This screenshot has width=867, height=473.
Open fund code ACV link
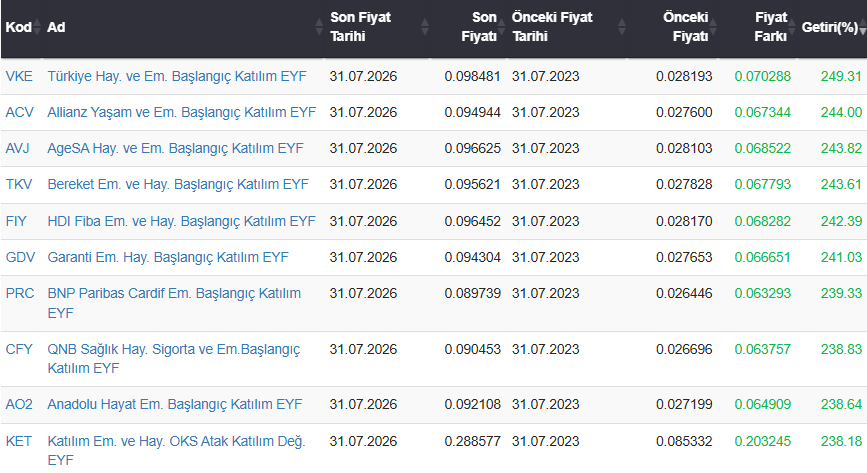pos(19,112)
